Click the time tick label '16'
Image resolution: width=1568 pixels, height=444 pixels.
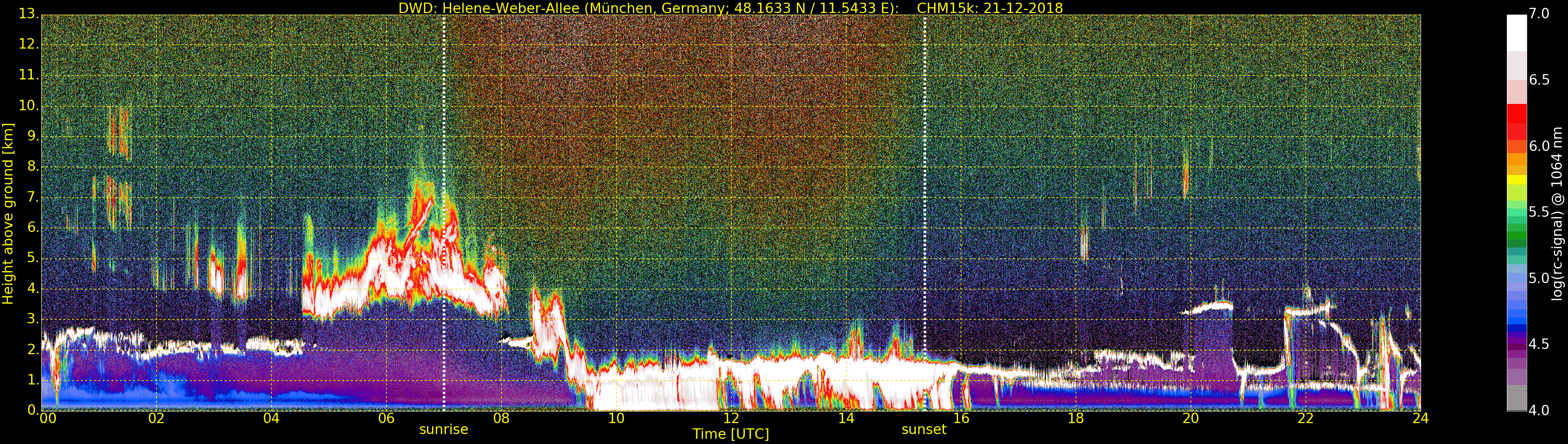961,418
